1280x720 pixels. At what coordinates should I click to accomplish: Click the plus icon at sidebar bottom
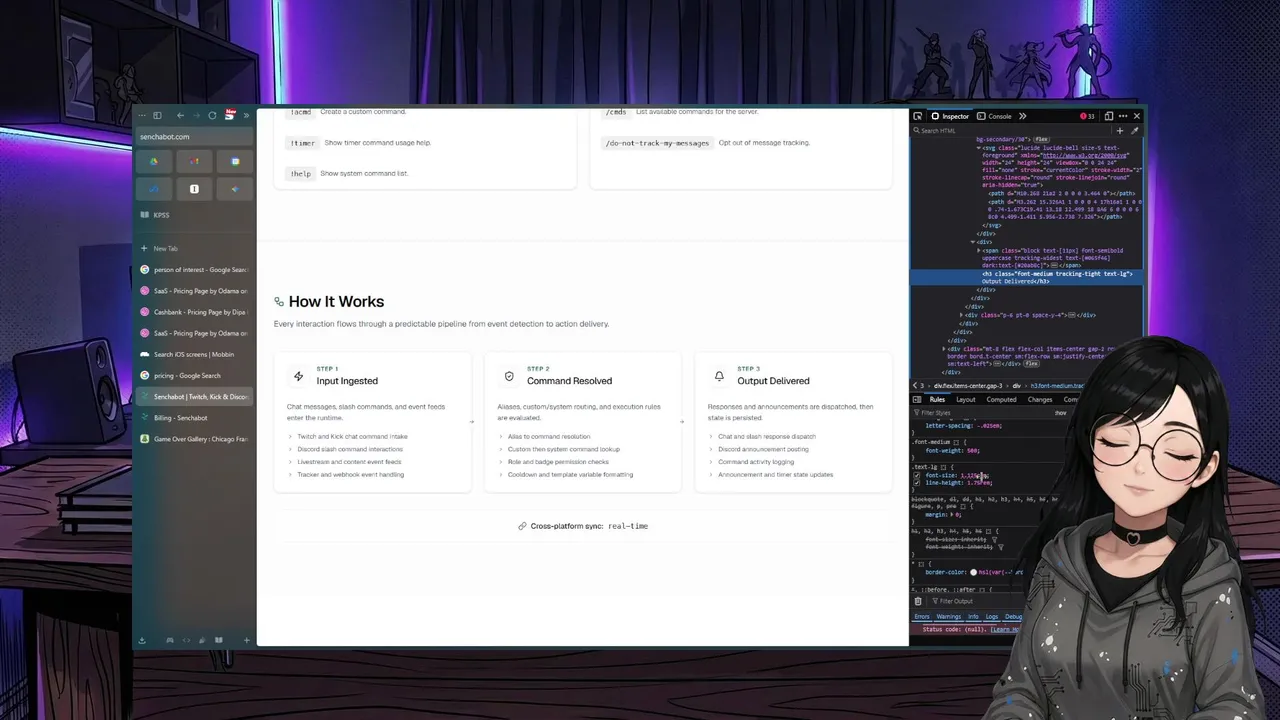point(246,640)
